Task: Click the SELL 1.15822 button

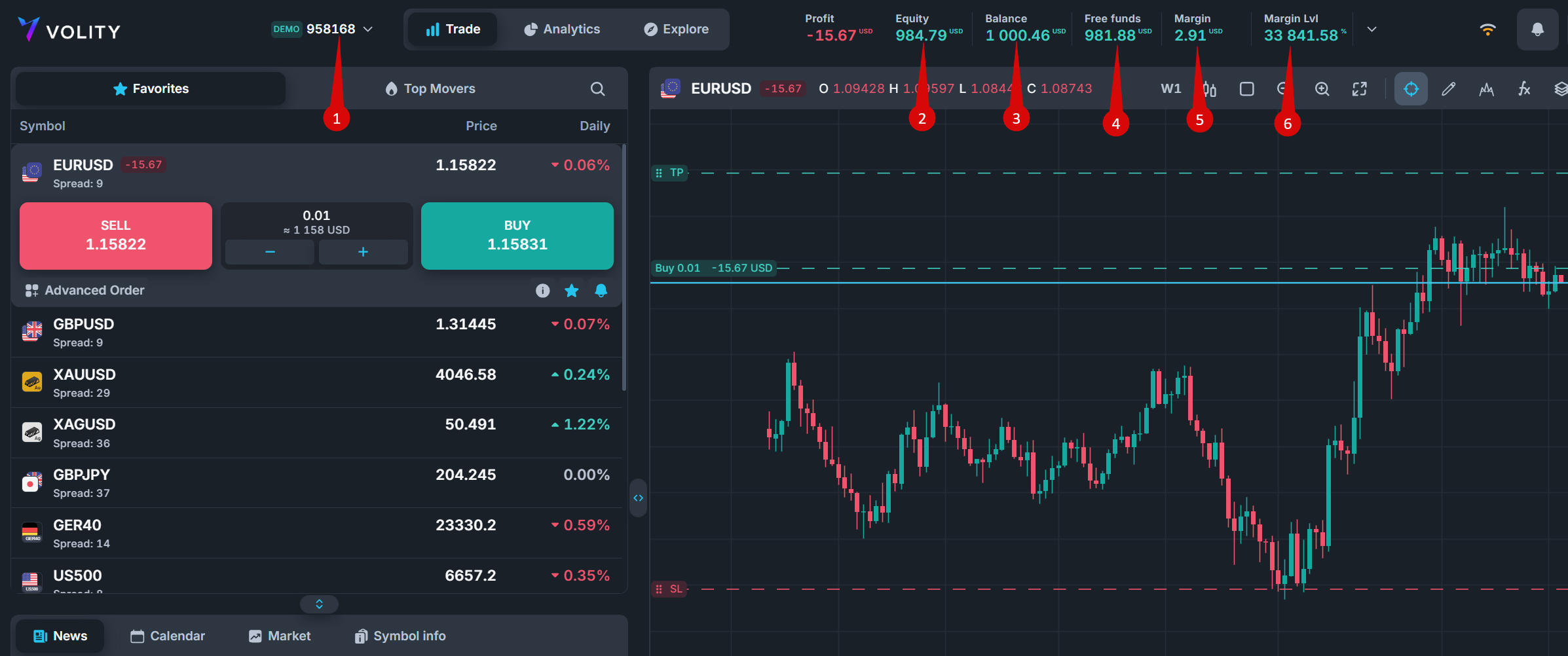Action: (116, 236)
